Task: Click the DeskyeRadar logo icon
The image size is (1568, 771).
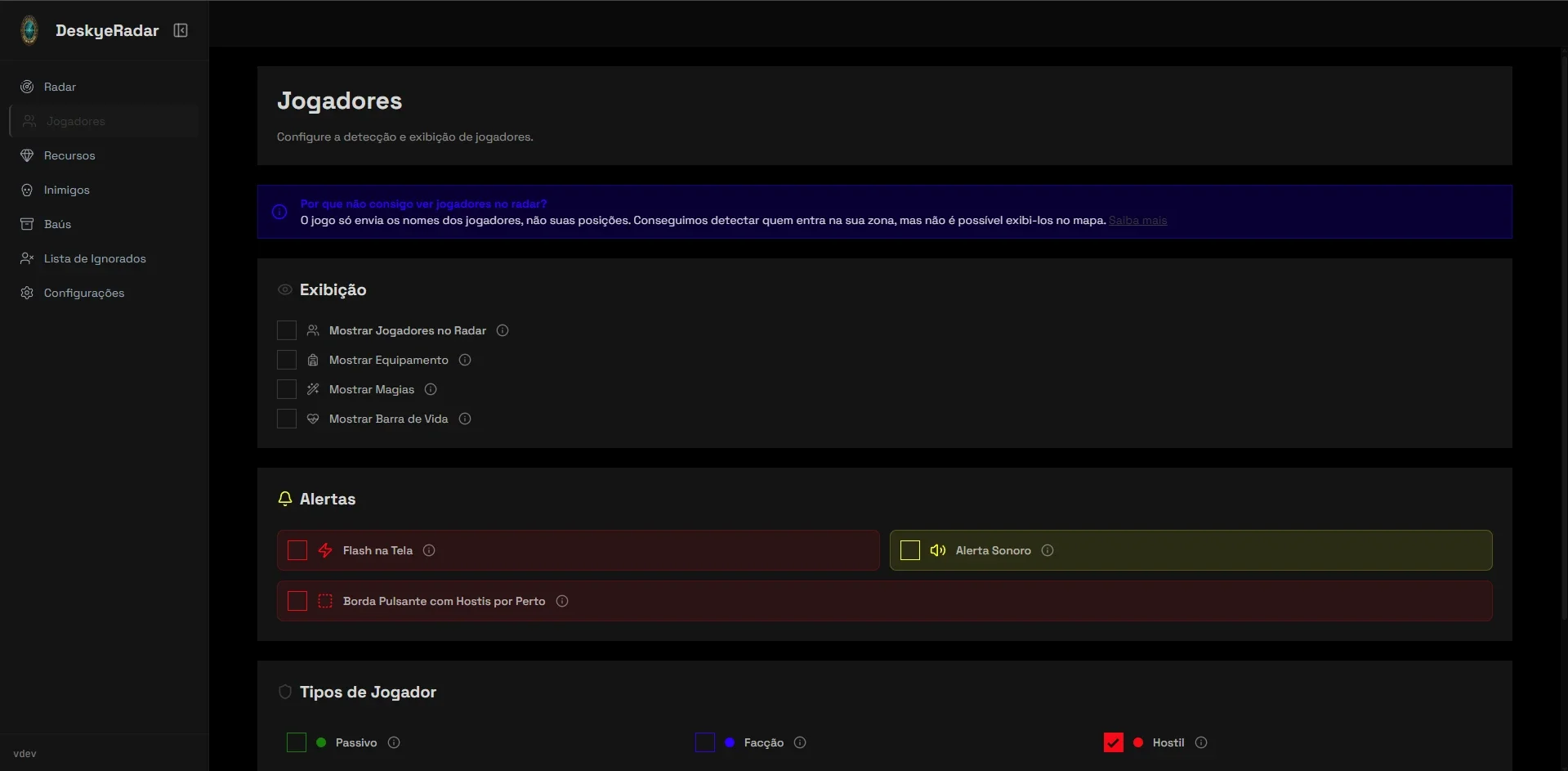Action: click(x=29, y=30)
